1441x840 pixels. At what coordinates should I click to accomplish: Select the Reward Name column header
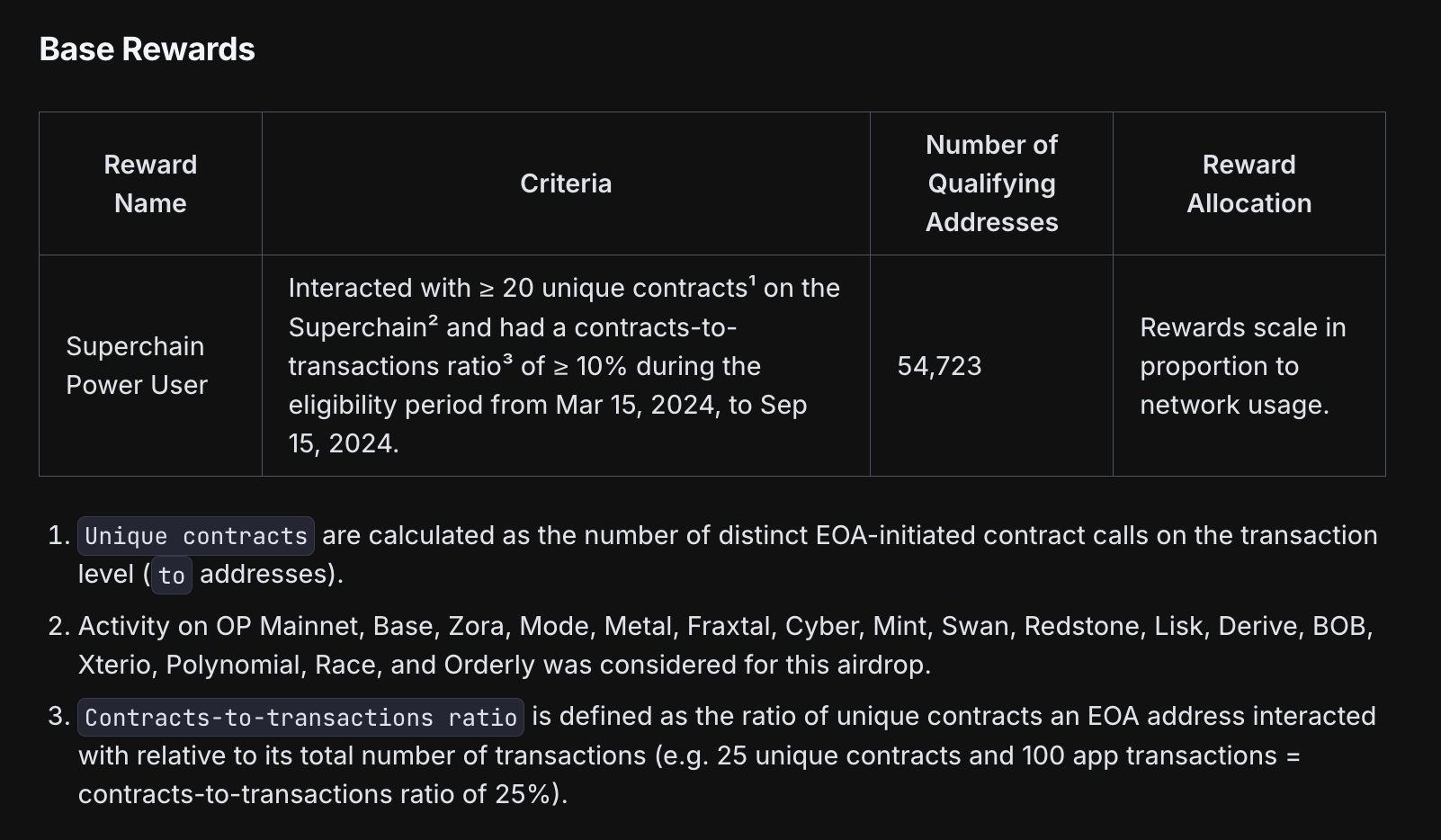point(150,183)
